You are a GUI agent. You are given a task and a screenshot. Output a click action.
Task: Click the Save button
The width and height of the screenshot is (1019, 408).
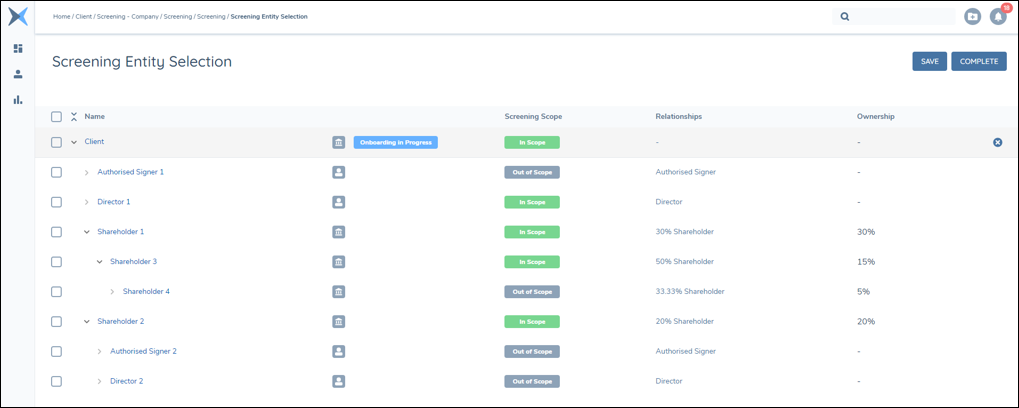929,61
